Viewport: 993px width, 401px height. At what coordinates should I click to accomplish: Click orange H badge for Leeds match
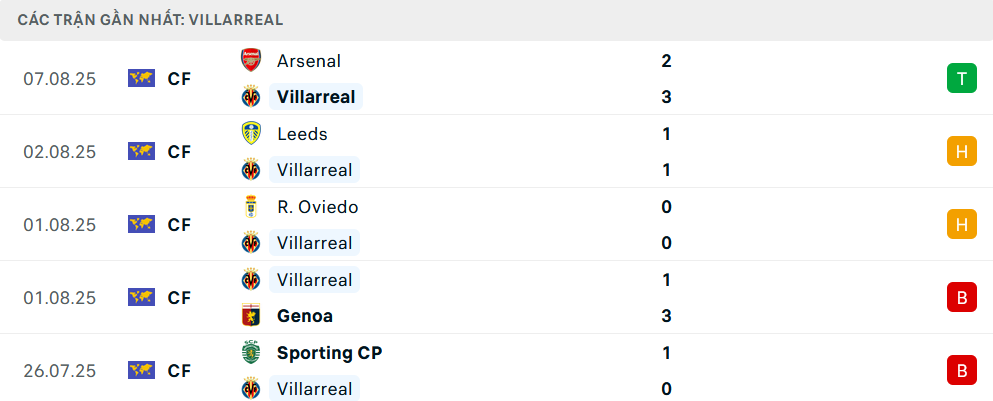pyautogui.click(x=961, y=151)
